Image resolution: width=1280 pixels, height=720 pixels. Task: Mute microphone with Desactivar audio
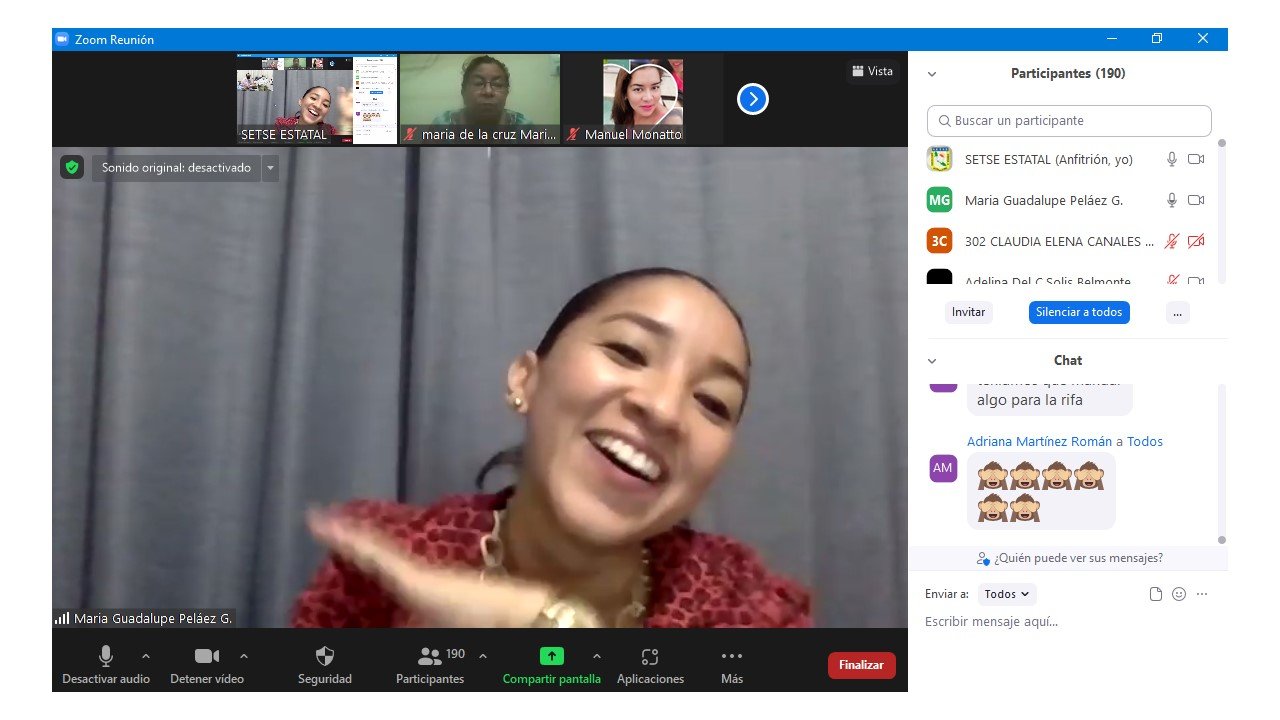point(105,665)
